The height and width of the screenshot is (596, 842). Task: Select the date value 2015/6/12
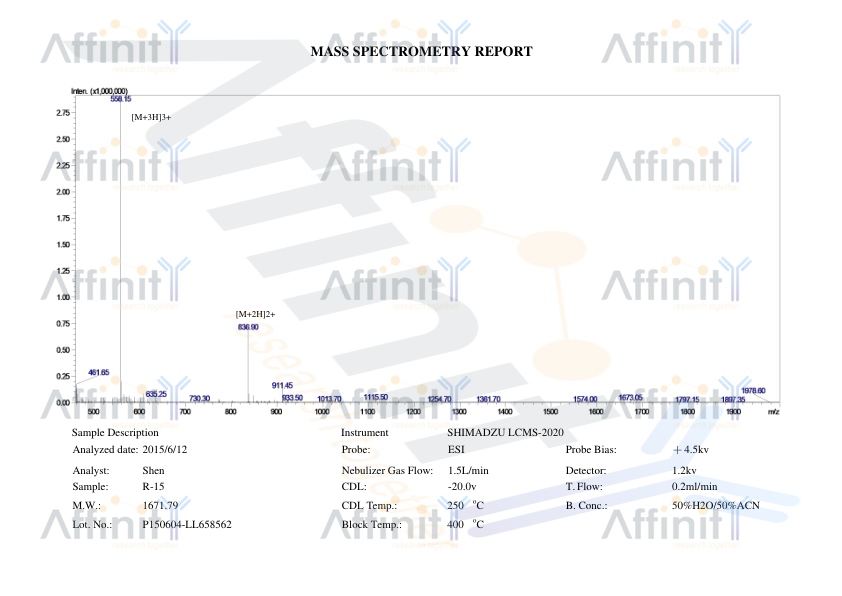click(x=165, y=450)
